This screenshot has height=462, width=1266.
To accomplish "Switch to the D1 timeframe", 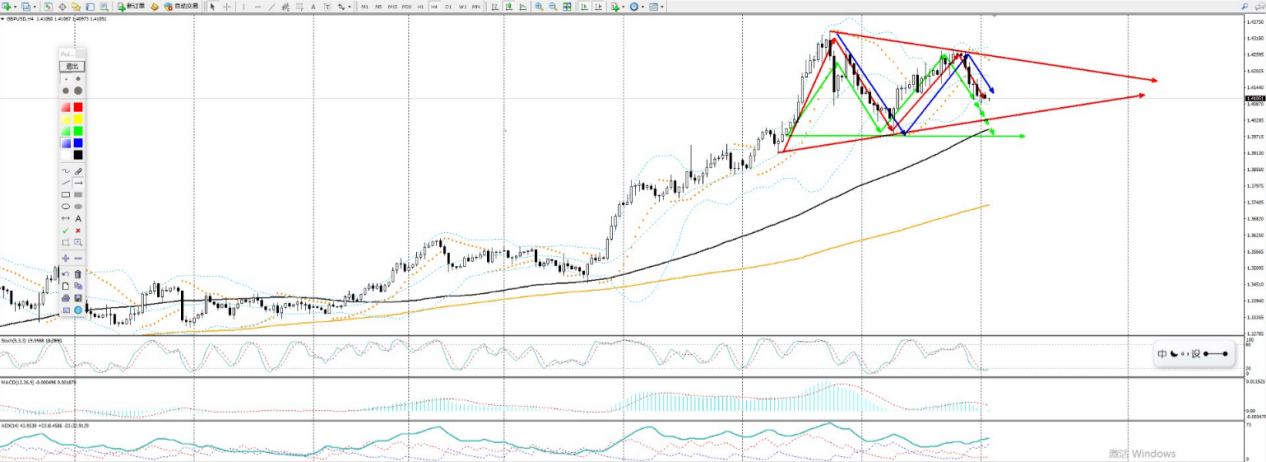I will click(x=448, y=6).
